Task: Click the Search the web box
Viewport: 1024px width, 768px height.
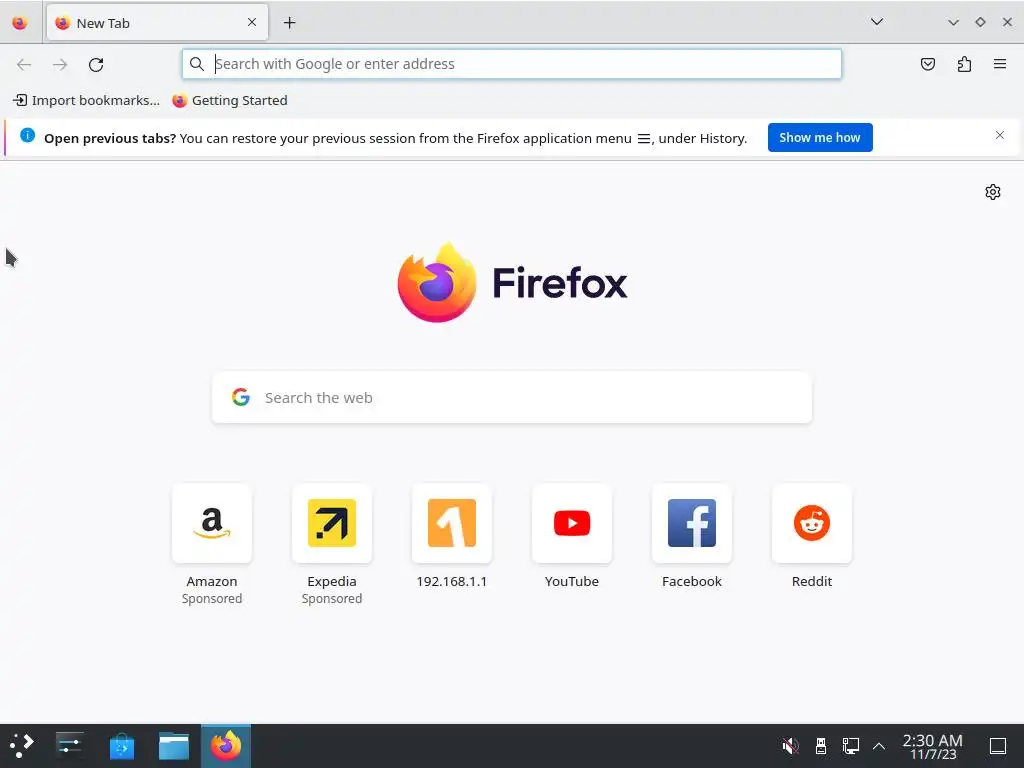Action: point(512,398)
